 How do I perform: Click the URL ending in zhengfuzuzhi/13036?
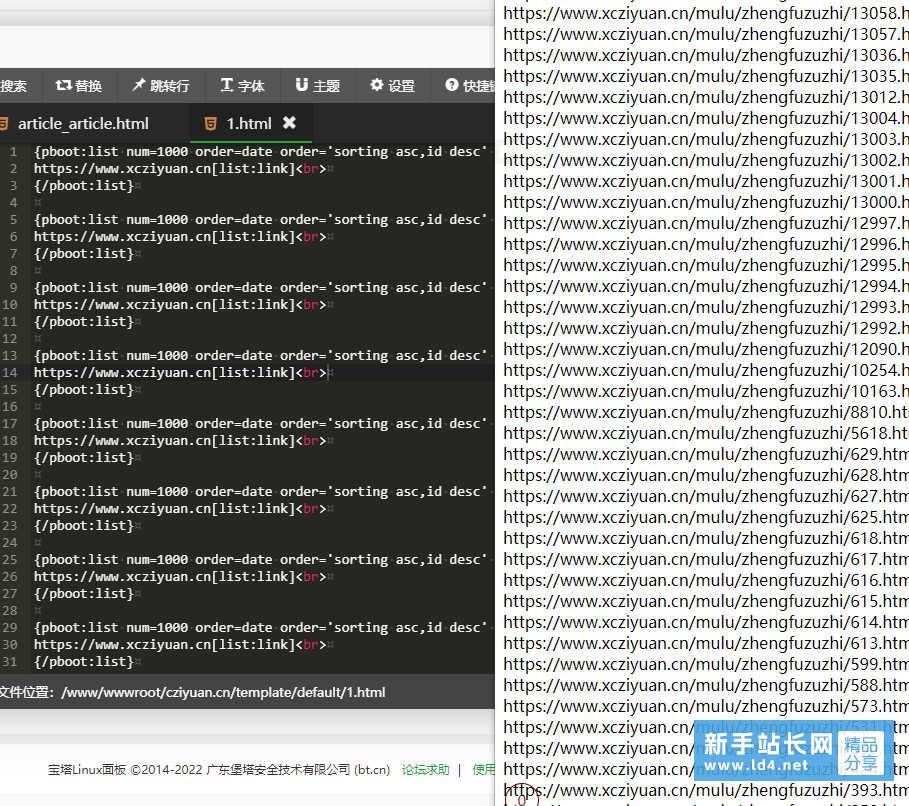tap(706, 55)
